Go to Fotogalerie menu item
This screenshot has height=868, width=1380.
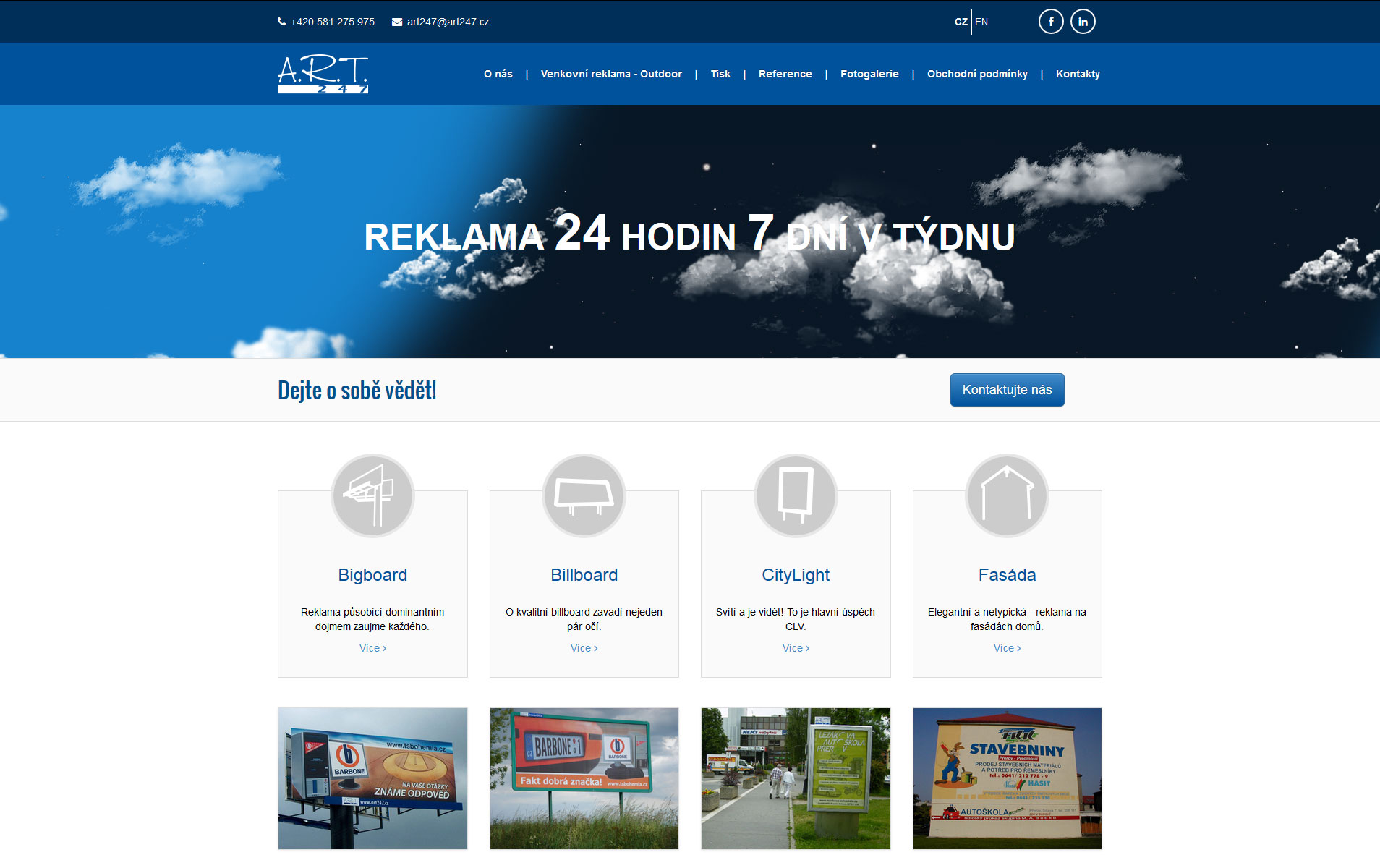869,74
